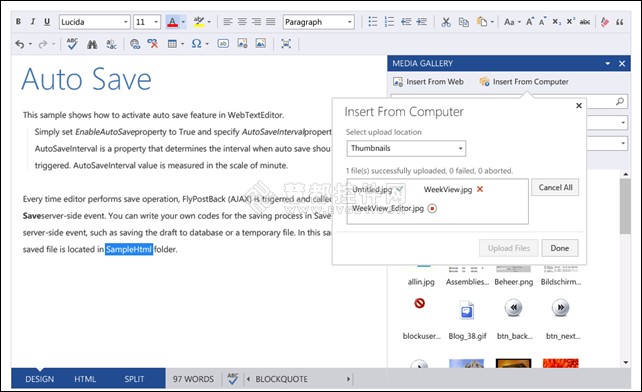The image size is (642, 392).
Task: Insert a special symbol with Omega
Action: click(x=197, y=43)
